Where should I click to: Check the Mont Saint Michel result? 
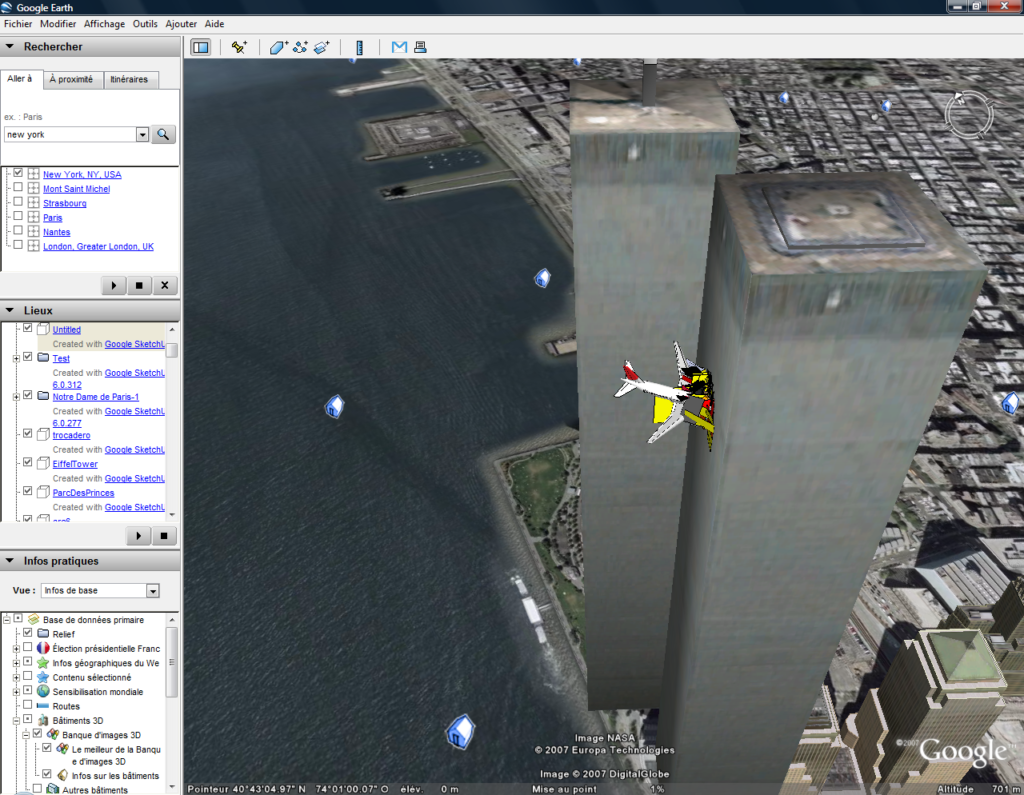click(x=18, y=187)
